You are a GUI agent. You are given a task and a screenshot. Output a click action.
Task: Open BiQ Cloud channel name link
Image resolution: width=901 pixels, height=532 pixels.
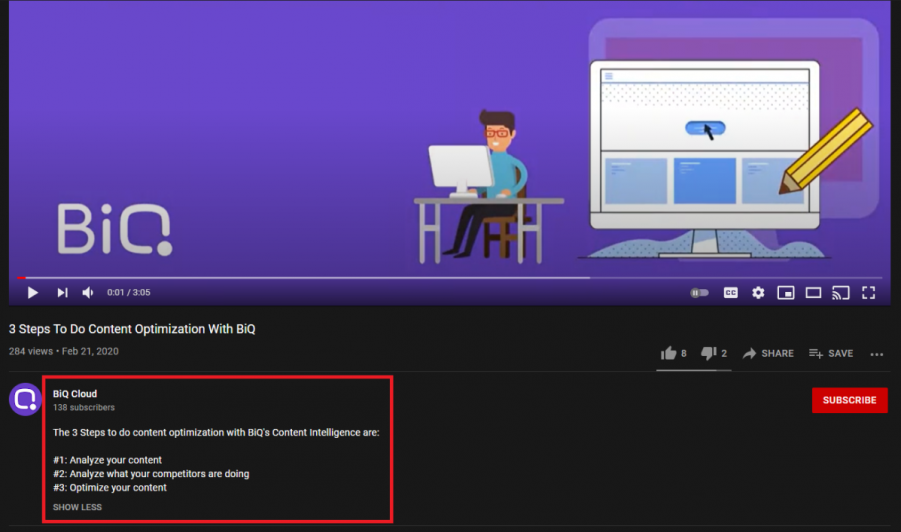[x=75, y=394]
